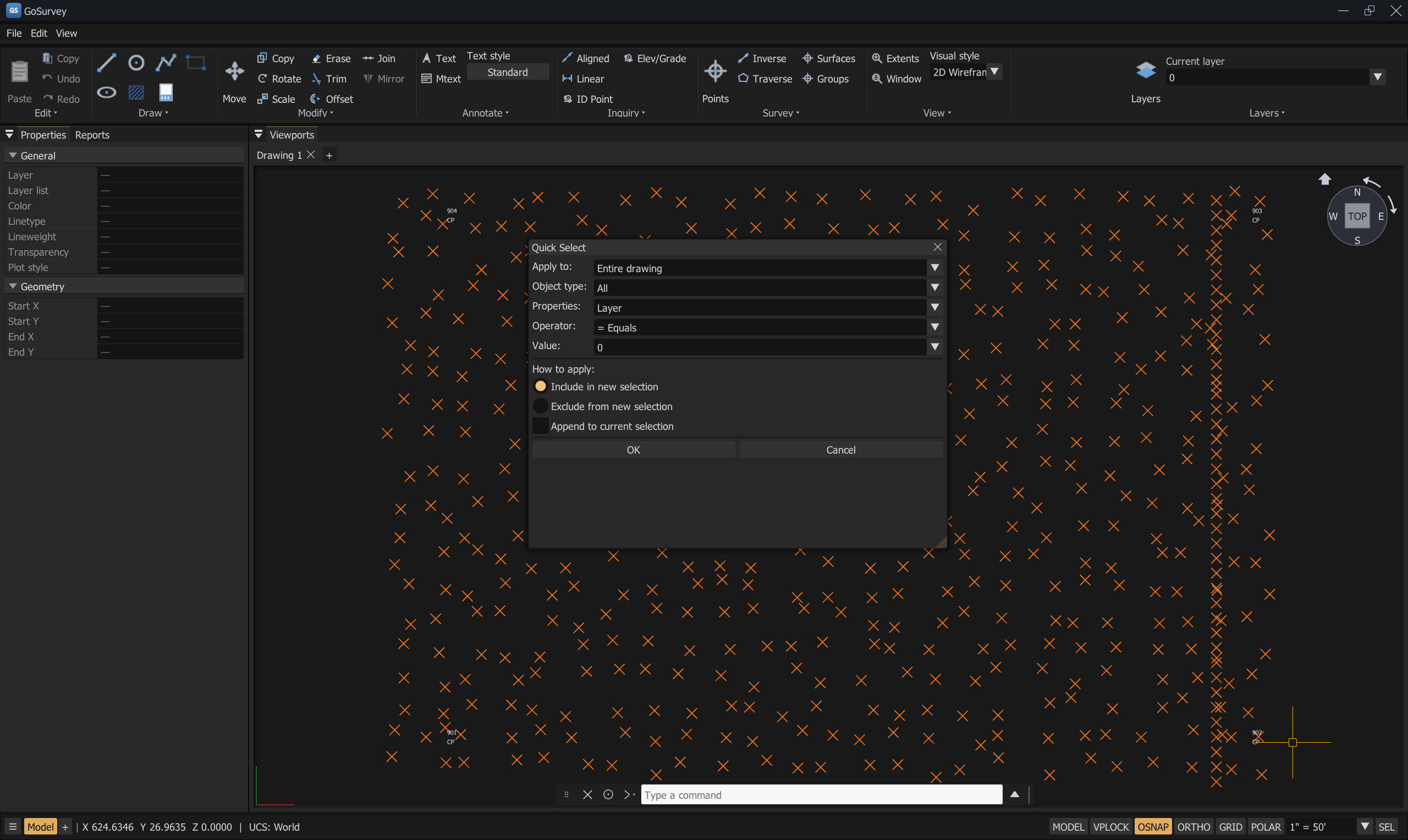Select the Polyline draw tool
The width and height of the screenshot is (1408, 840).
click(166, 62)
